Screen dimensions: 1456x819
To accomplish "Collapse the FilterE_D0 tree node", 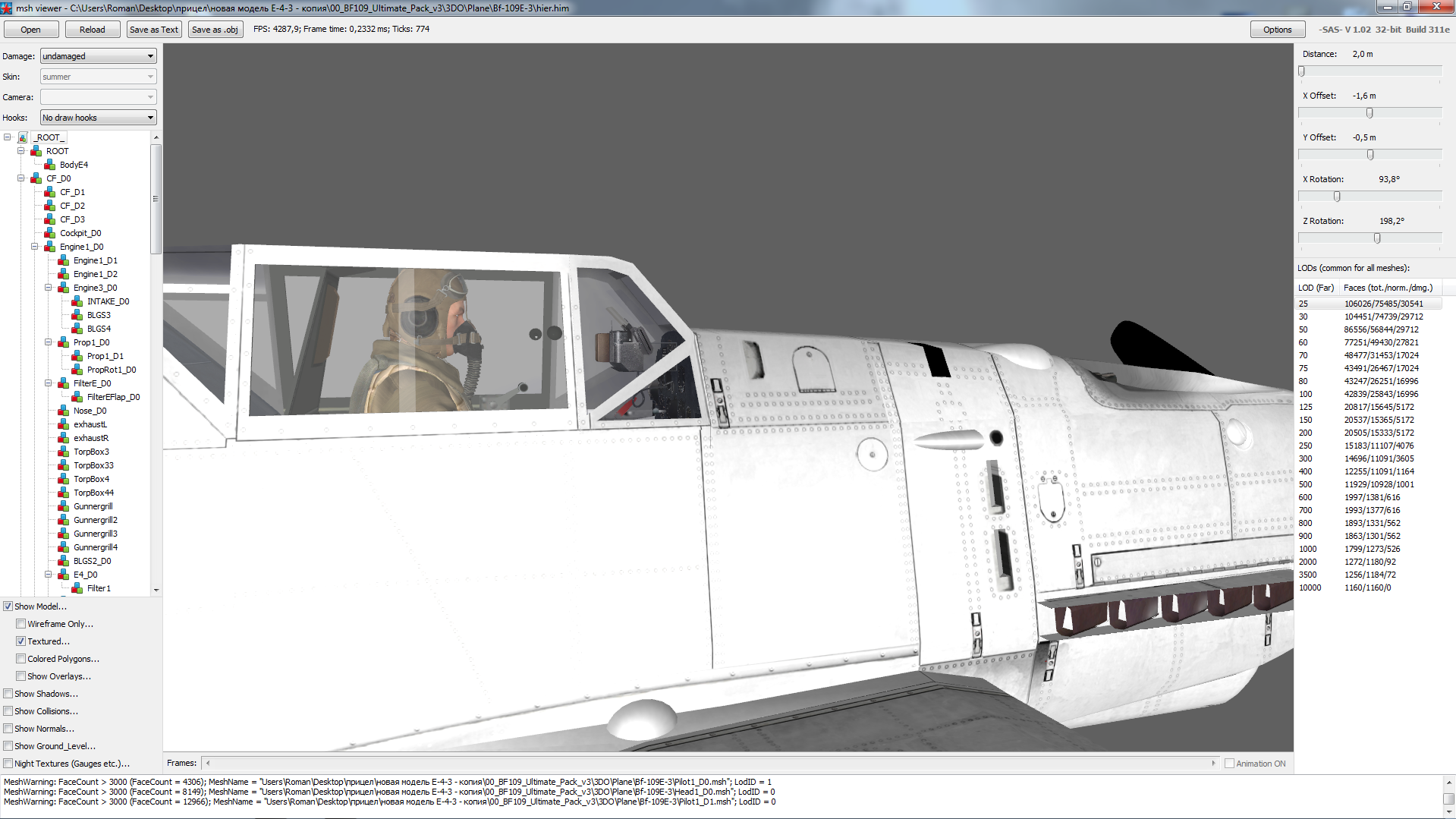I will pyautogui.click(x=49, y=383).
